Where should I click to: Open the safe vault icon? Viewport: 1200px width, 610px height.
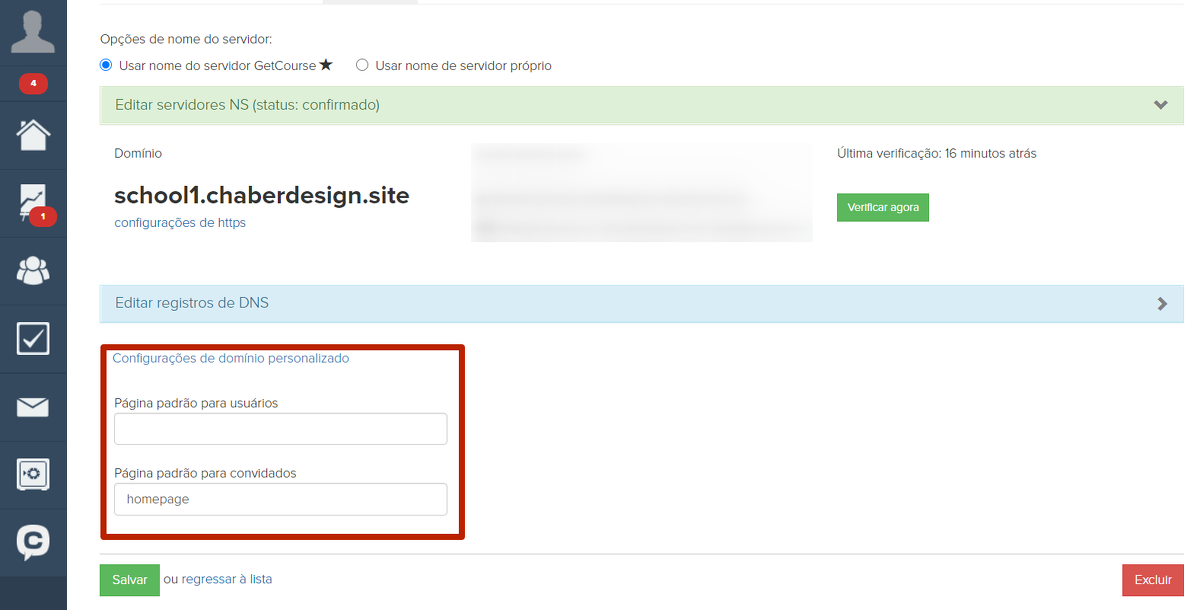(x=33, y=474)
